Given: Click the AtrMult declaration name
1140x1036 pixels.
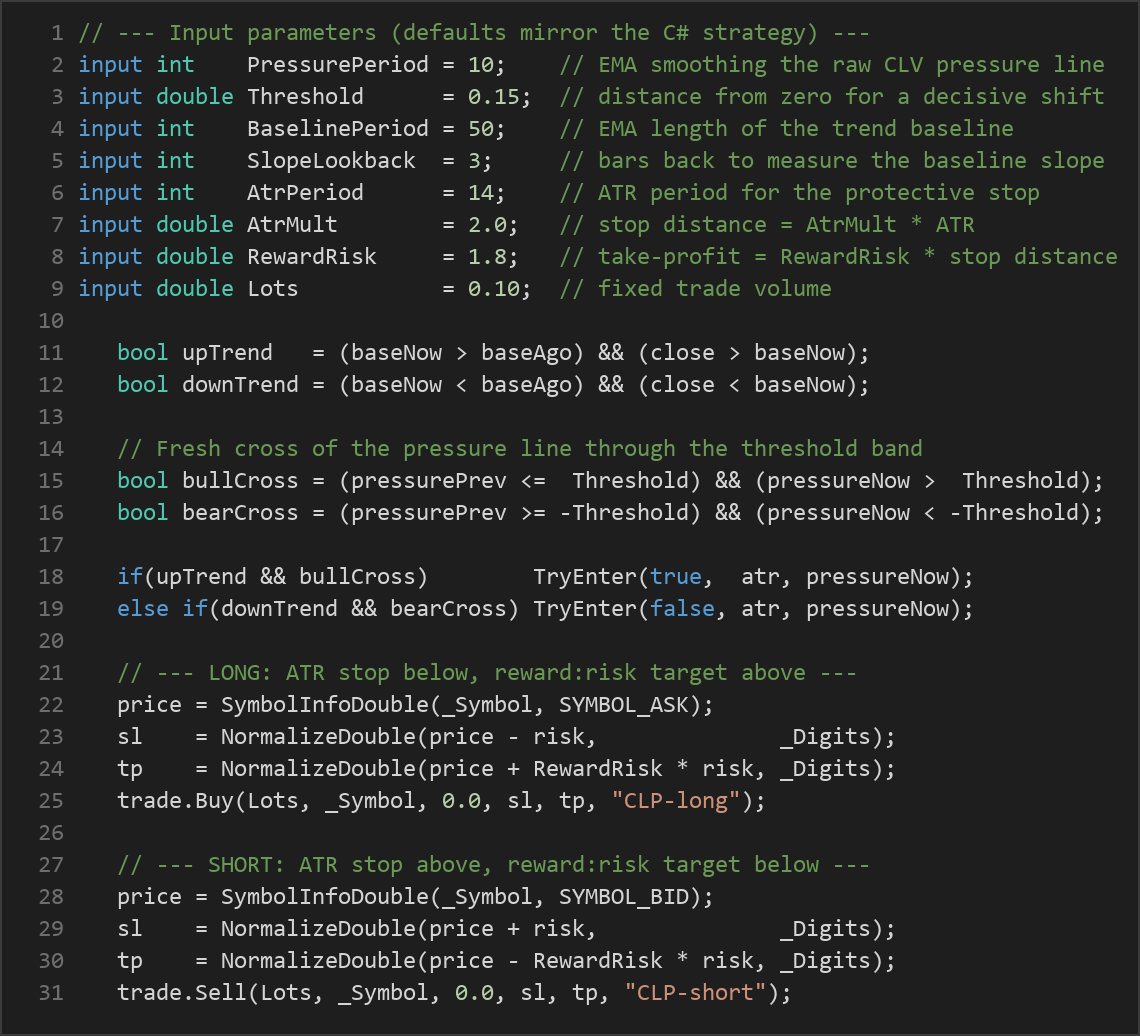Looking at the screenshot, I should [292, 225].
